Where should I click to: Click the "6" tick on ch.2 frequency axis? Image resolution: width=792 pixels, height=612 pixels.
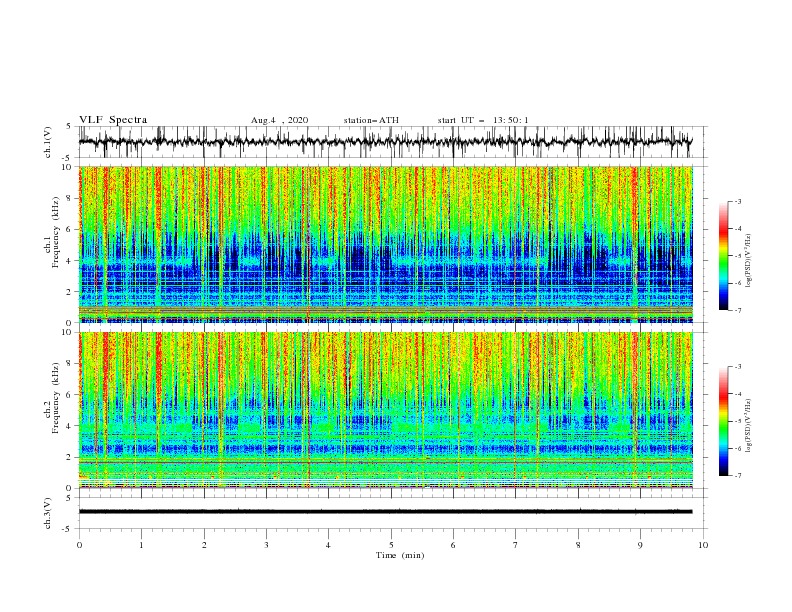69,395
